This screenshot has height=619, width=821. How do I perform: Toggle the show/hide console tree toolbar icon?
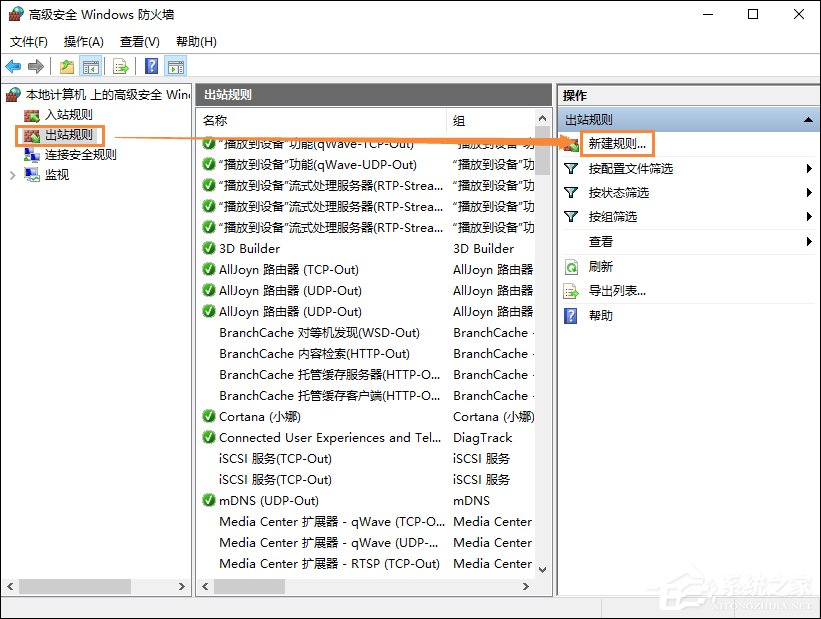coord(90,66)
